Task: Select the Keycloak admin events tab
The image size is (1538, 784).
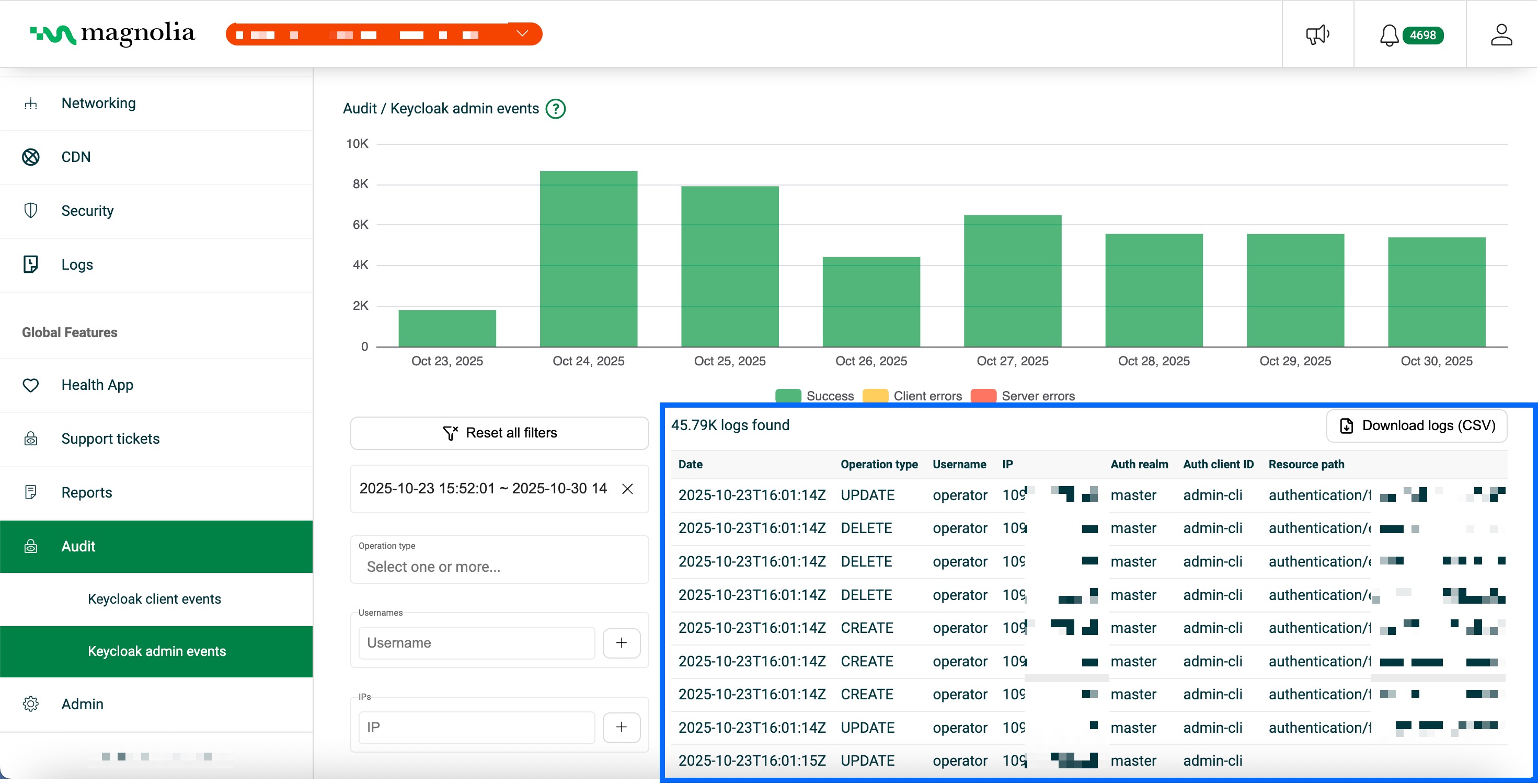Action: pos(157,651)
